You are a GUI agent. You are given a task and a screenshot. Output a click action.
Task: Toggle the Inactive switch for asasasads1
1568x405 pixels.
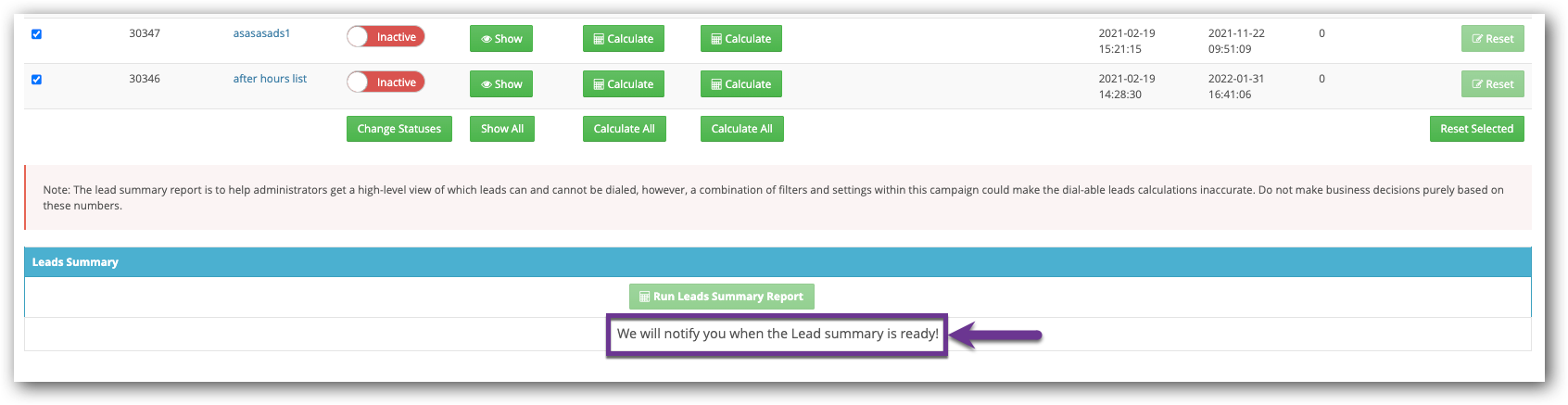(x=386, y=37)
